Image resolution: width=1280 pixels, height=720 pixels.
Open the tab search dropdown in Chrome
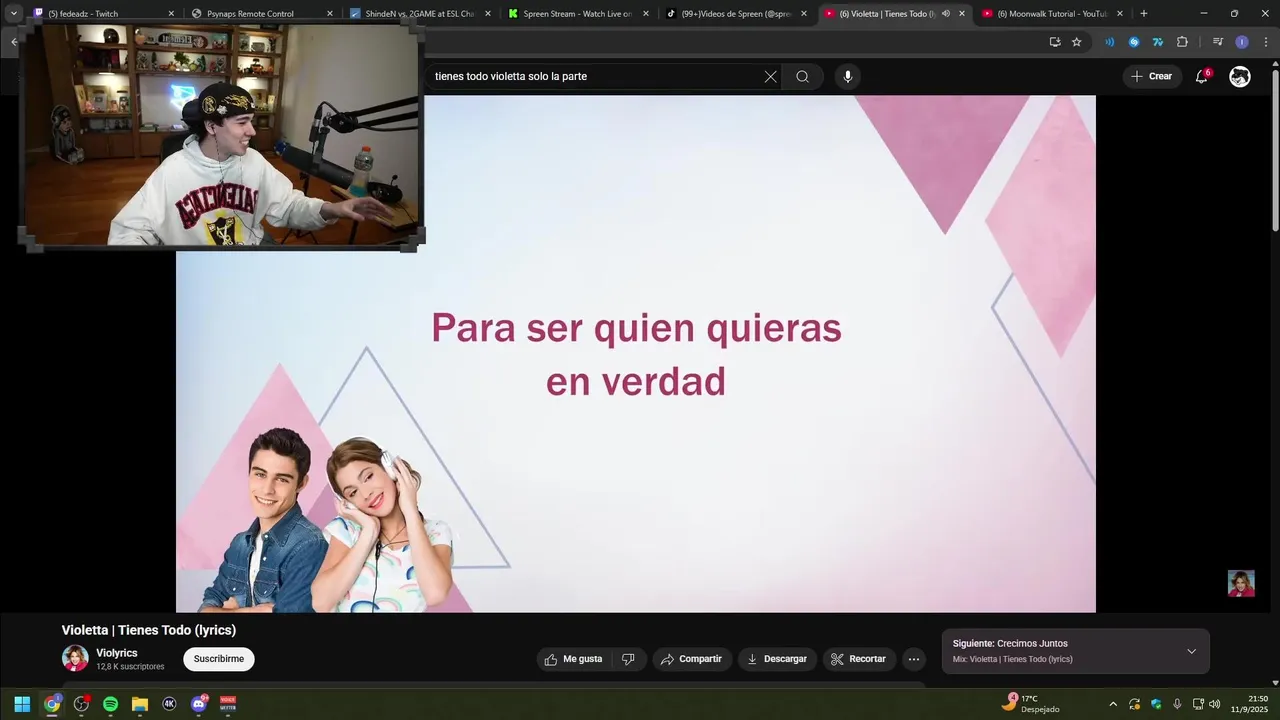(14, 14)
